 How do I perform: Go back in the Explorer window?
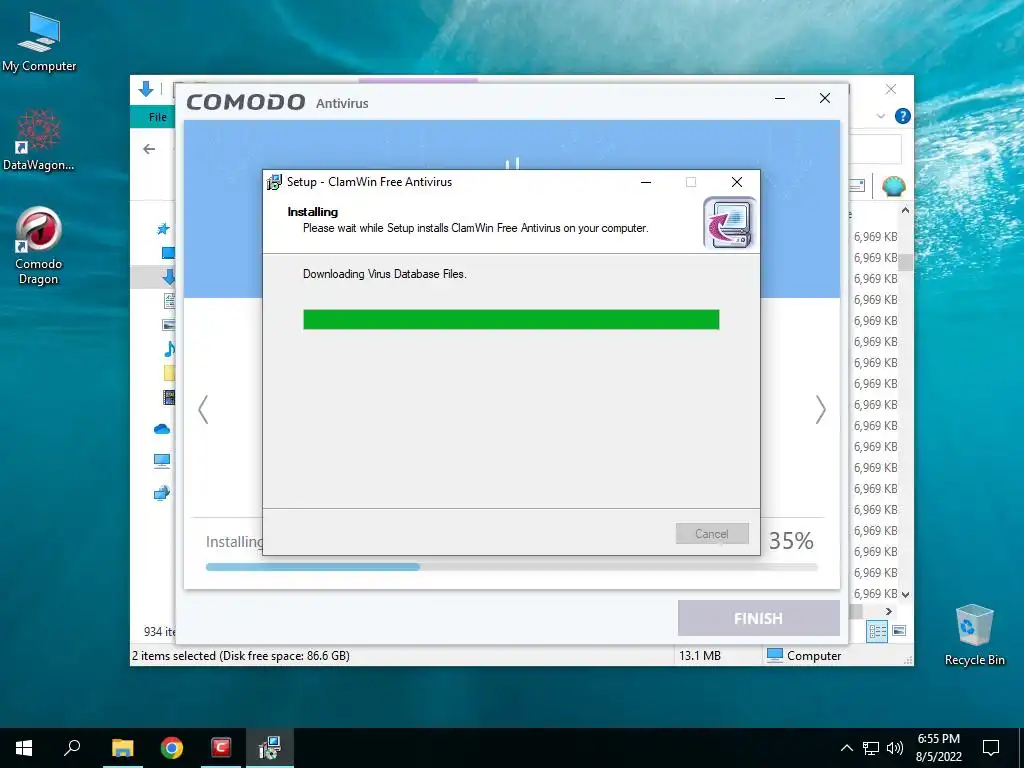[149, 149]
